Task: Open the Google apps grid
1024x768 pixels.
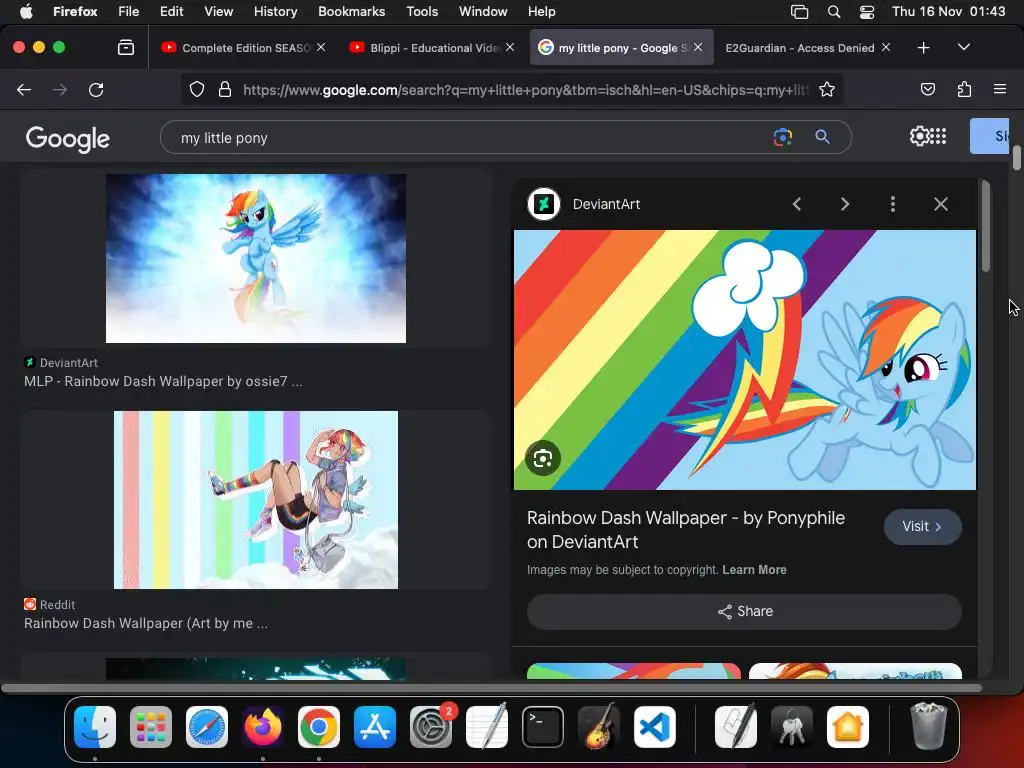Action: (x=938, y=136)
